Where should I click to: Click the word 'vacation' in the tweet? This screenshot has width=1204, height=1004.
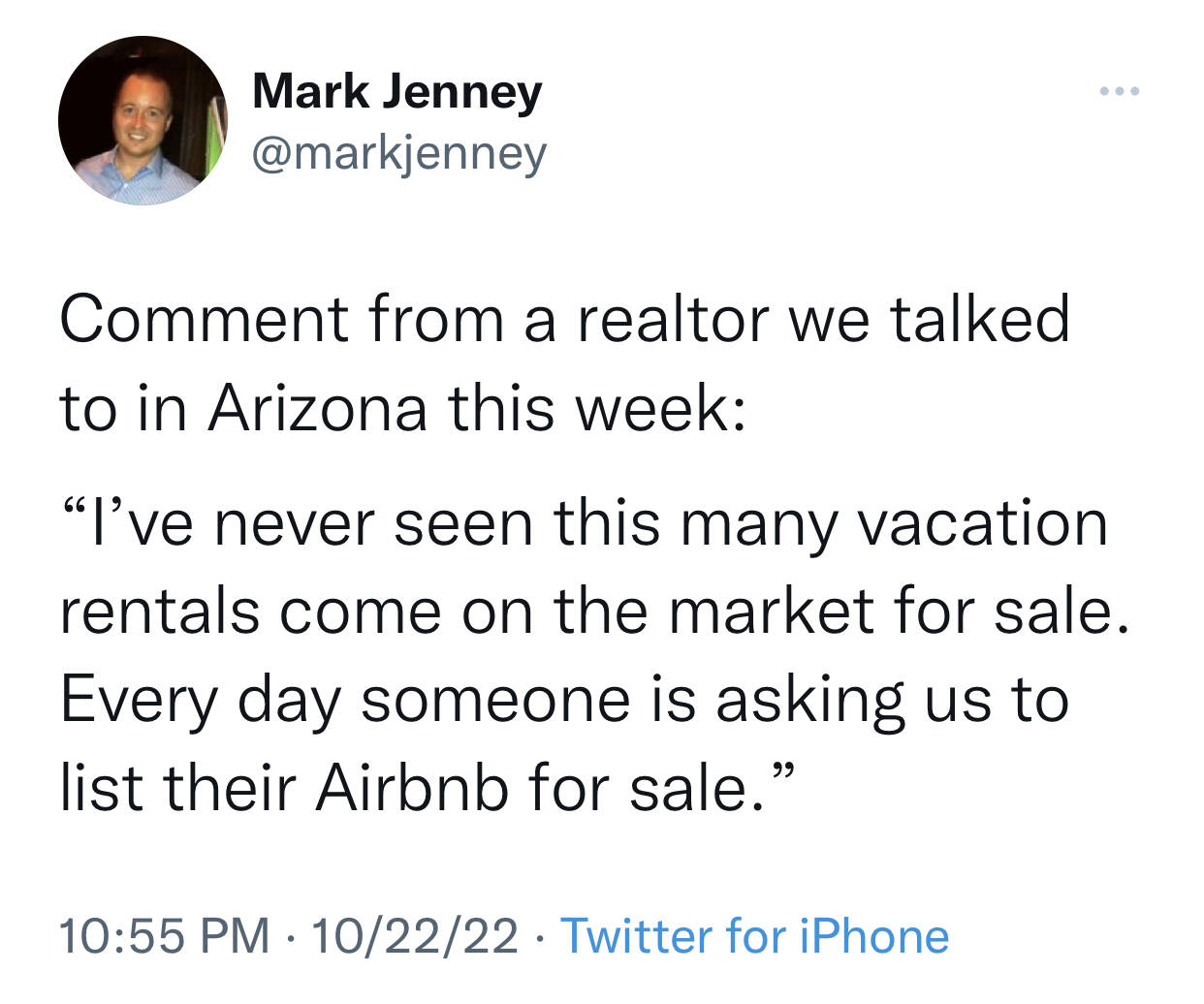984,523
